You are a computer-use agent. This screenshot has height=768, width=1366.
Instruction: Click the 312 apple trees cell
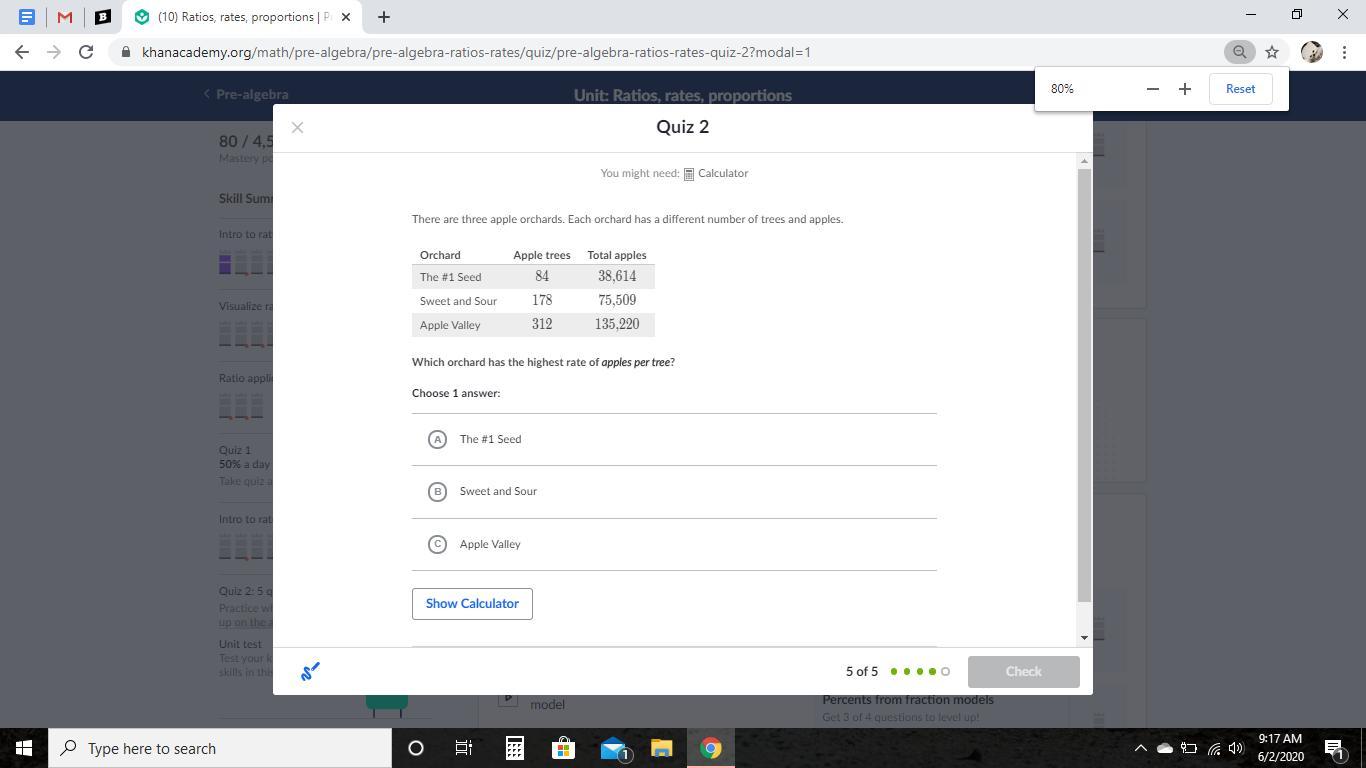[x=542, y=325]
